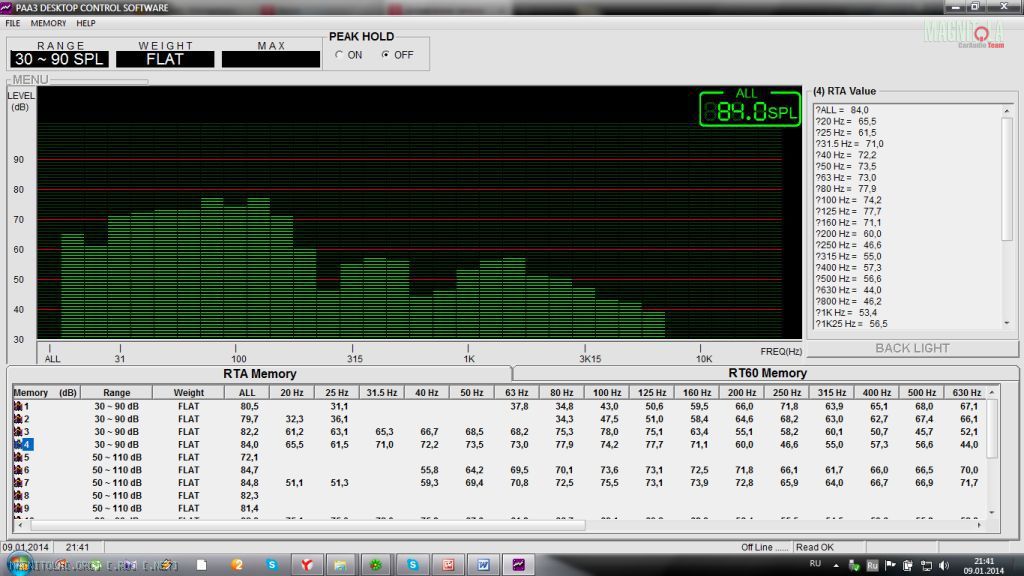Open the red application taskbar icon

pyautogui.click(x=448, y=565)
